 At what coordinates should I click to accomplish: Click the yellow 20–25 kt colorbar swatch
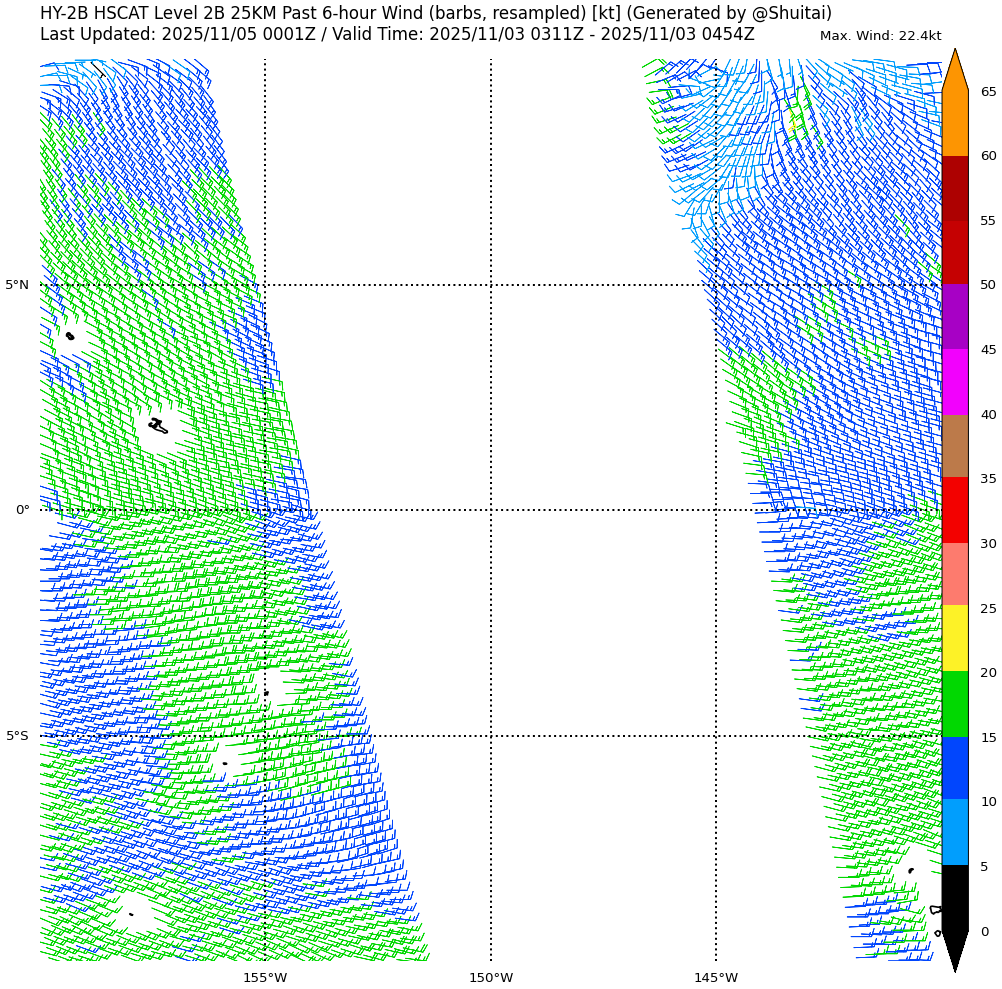(954, 638)
